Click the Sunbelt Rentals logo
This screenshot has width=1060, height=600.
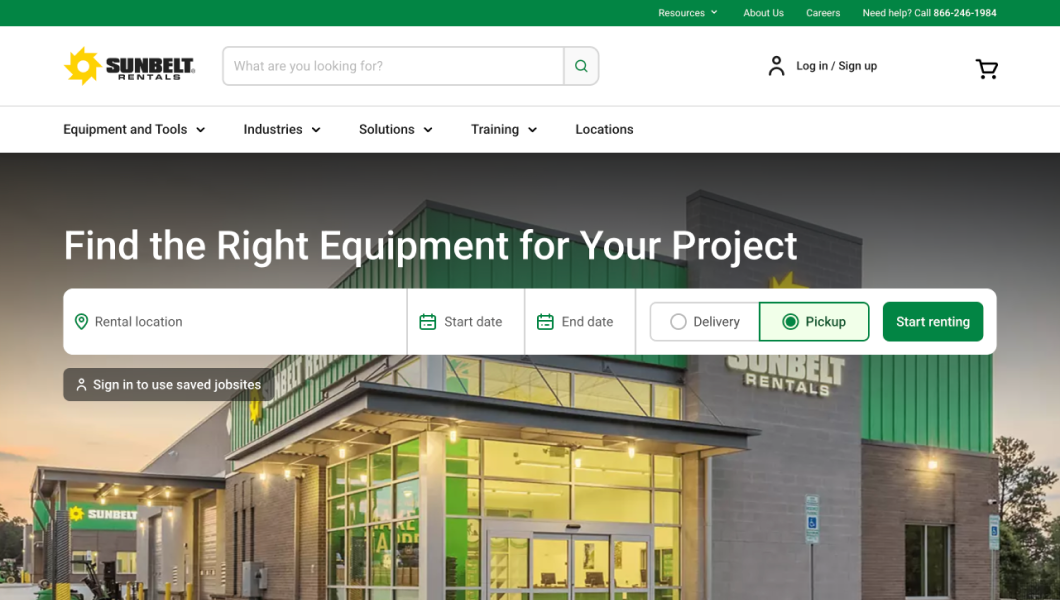coord(129,66)
